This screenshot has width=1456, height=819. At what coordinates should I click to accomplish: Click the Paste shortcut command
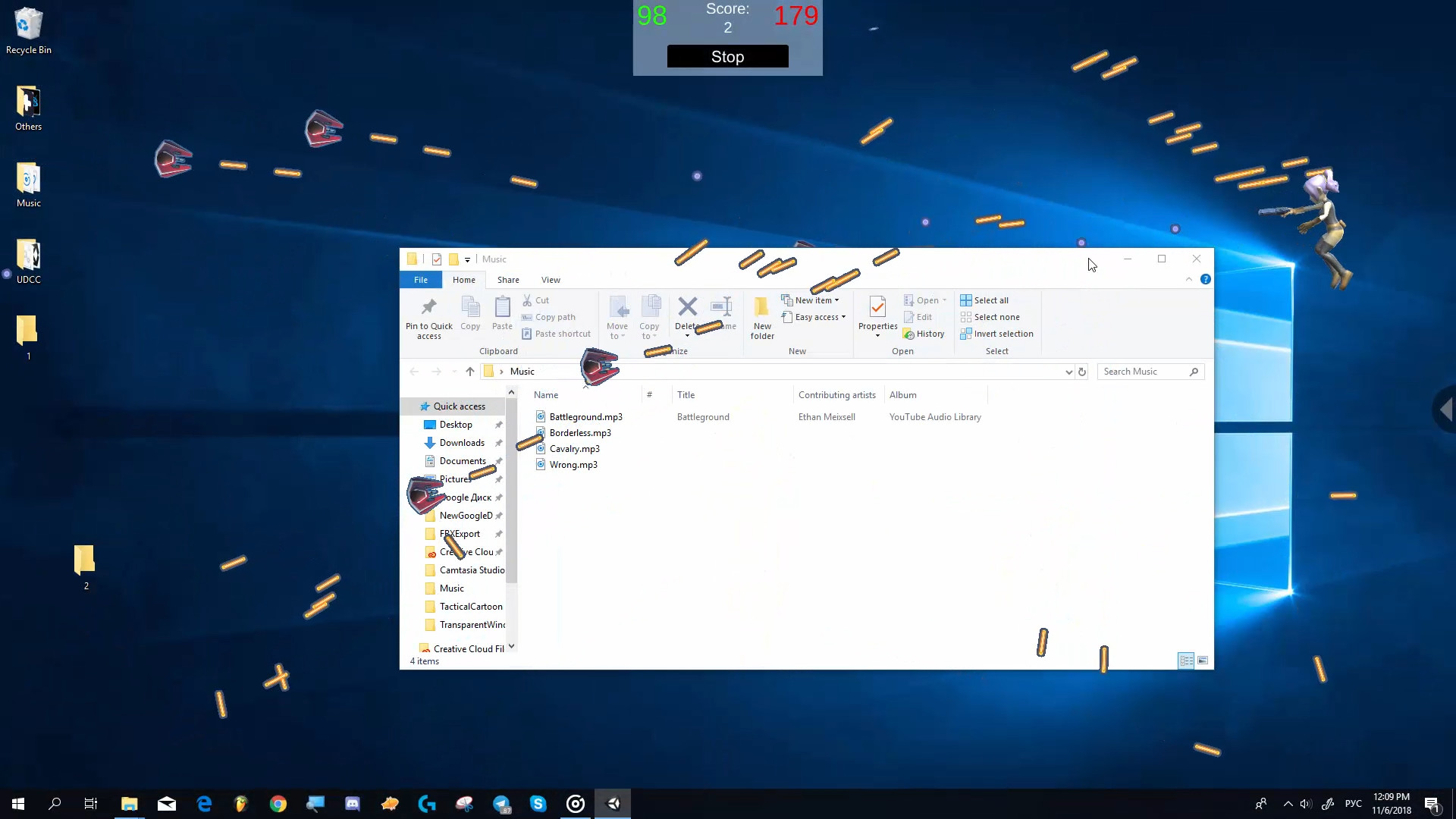(x=561, y=334)
